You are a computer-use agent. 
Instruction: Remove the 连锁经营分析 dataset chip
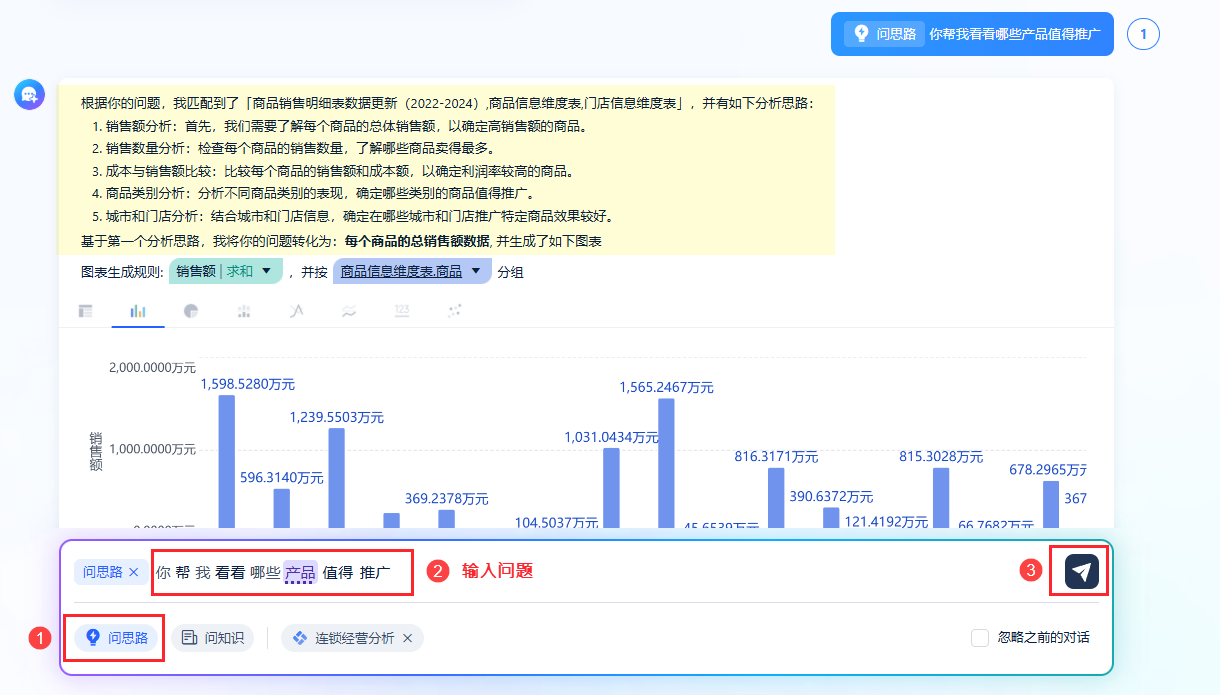pos(407,638)
